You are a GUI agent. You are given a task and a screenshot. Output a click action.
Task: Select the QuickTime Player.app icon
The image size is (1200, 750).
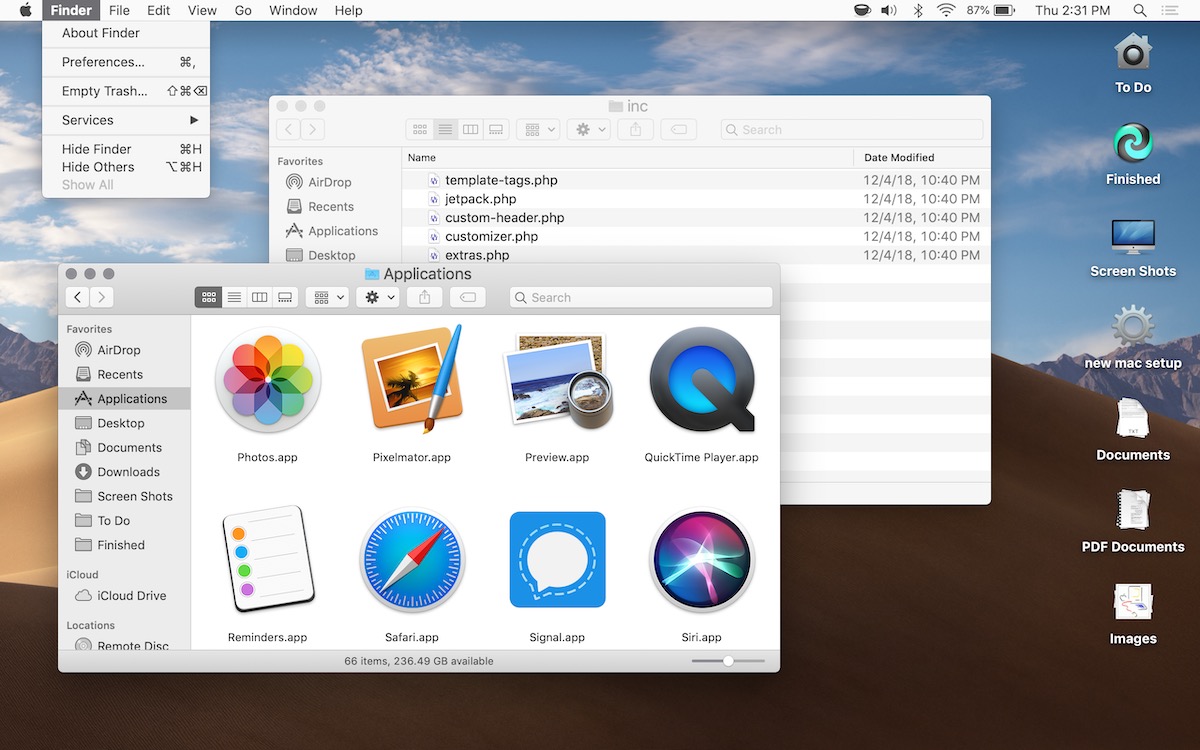click(x=701, y=380)
